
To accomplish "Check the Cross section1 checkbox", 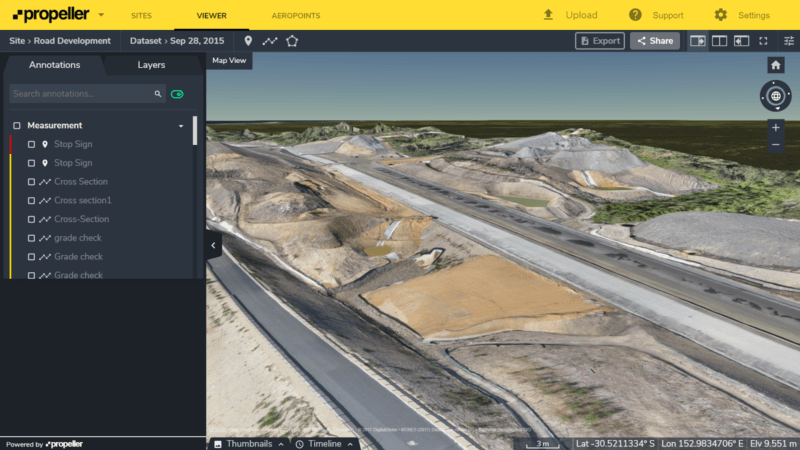I will click(x=31, y=201).
